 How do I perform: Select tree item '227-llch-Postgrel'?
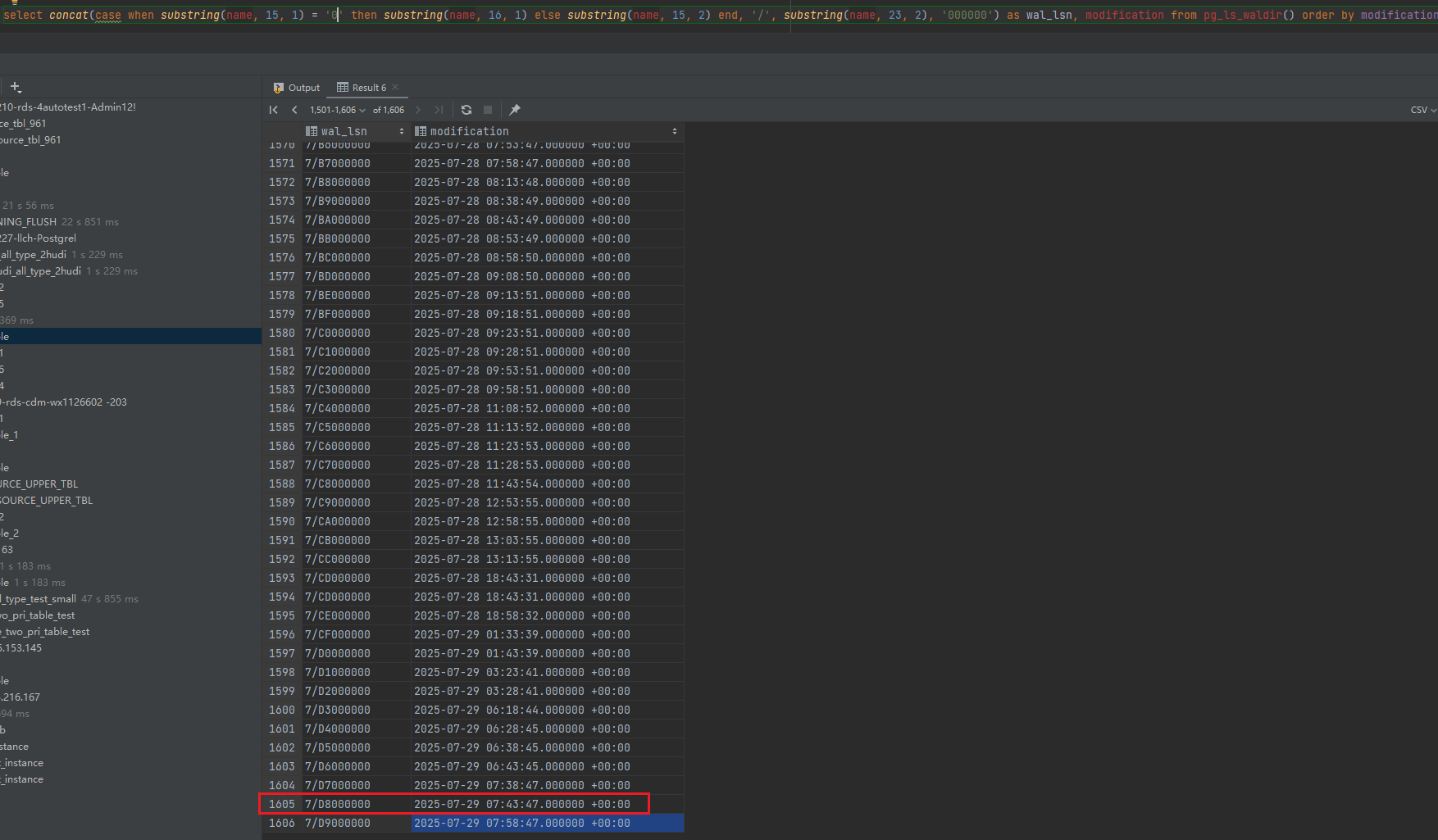click(x=39, y=238)
